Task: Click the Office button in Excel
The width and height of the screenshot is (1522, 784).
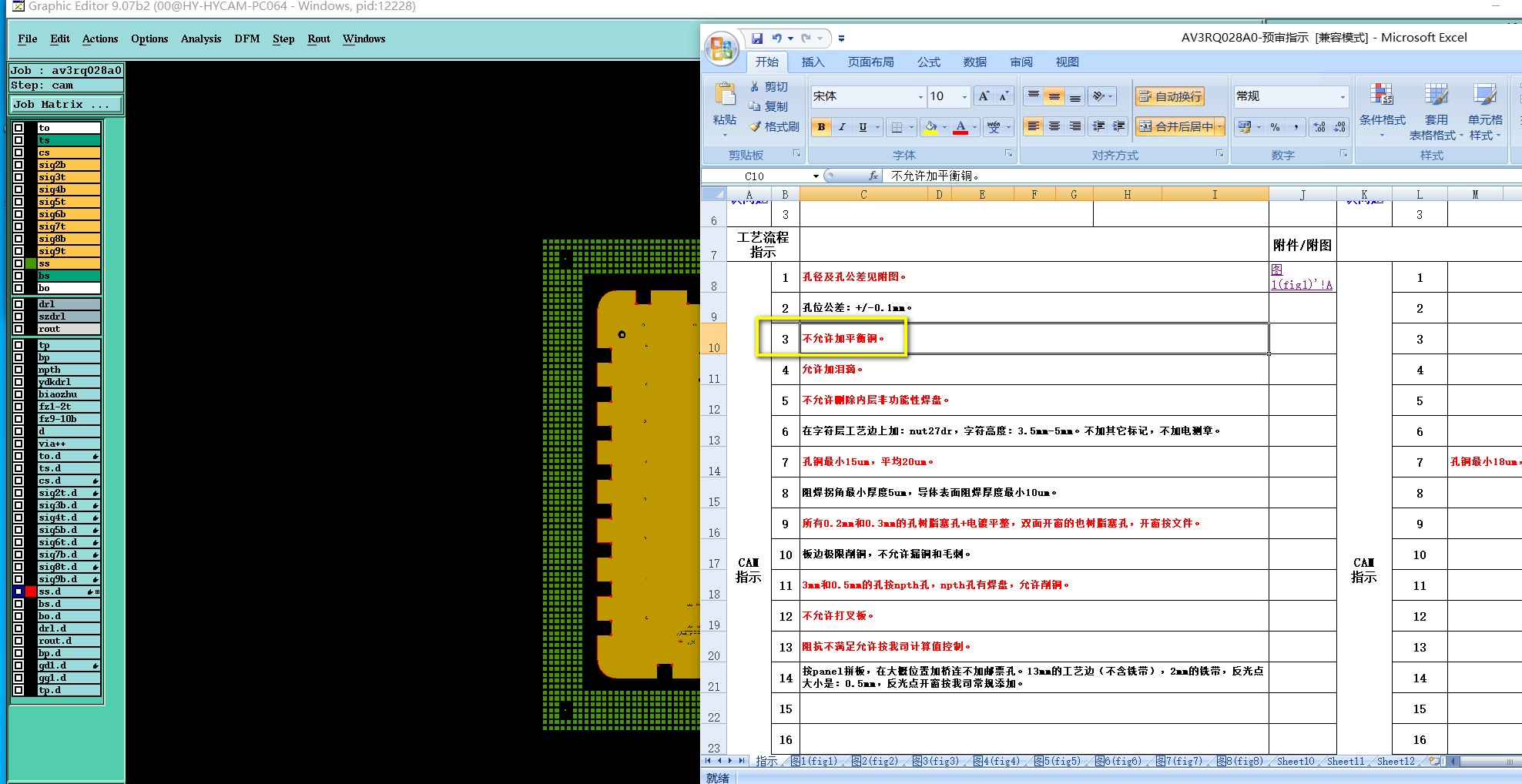Action: click(x=722, y=49)
